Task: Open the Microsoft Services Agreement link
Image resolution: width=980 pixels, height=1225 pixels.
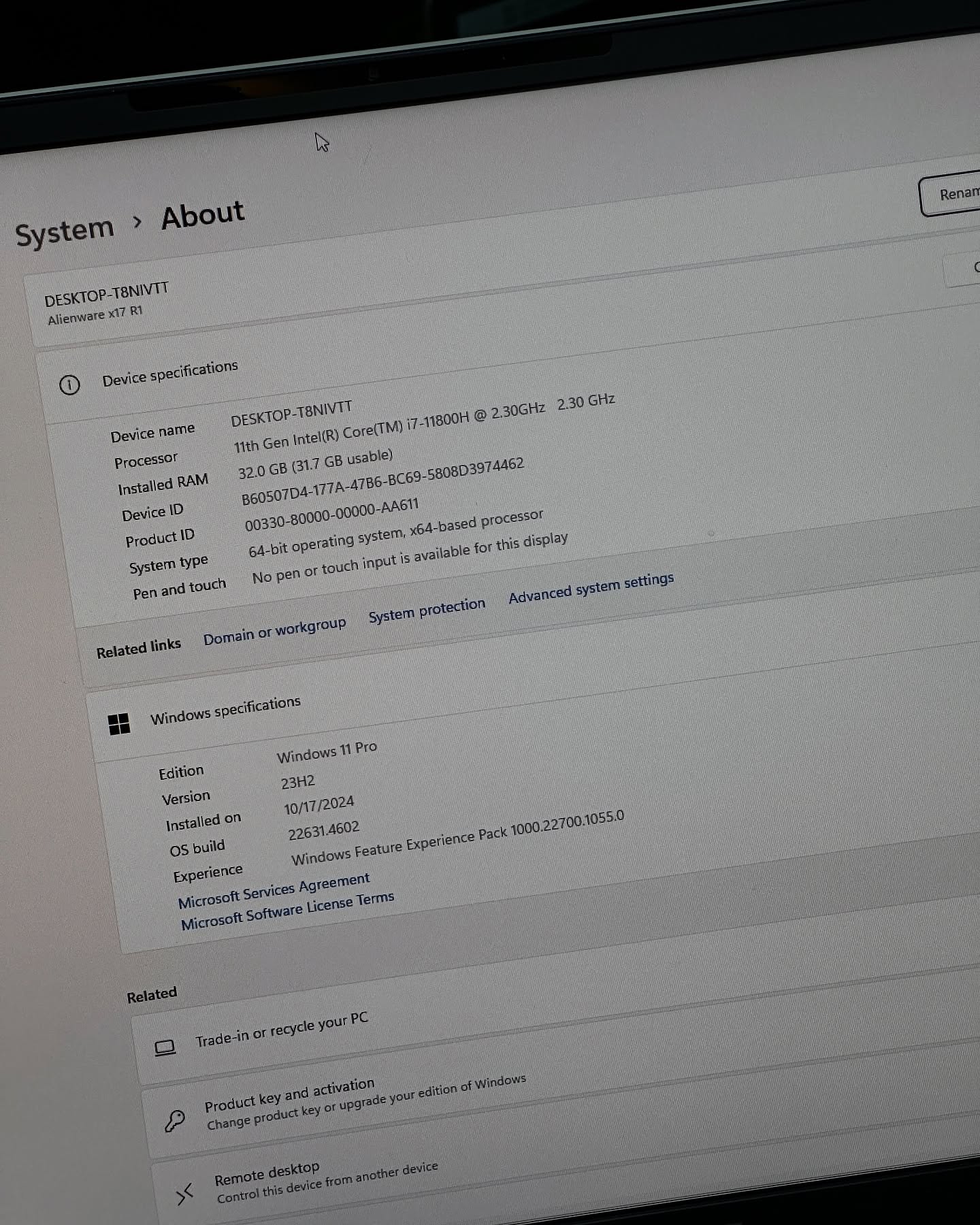Action: point(274,891)
